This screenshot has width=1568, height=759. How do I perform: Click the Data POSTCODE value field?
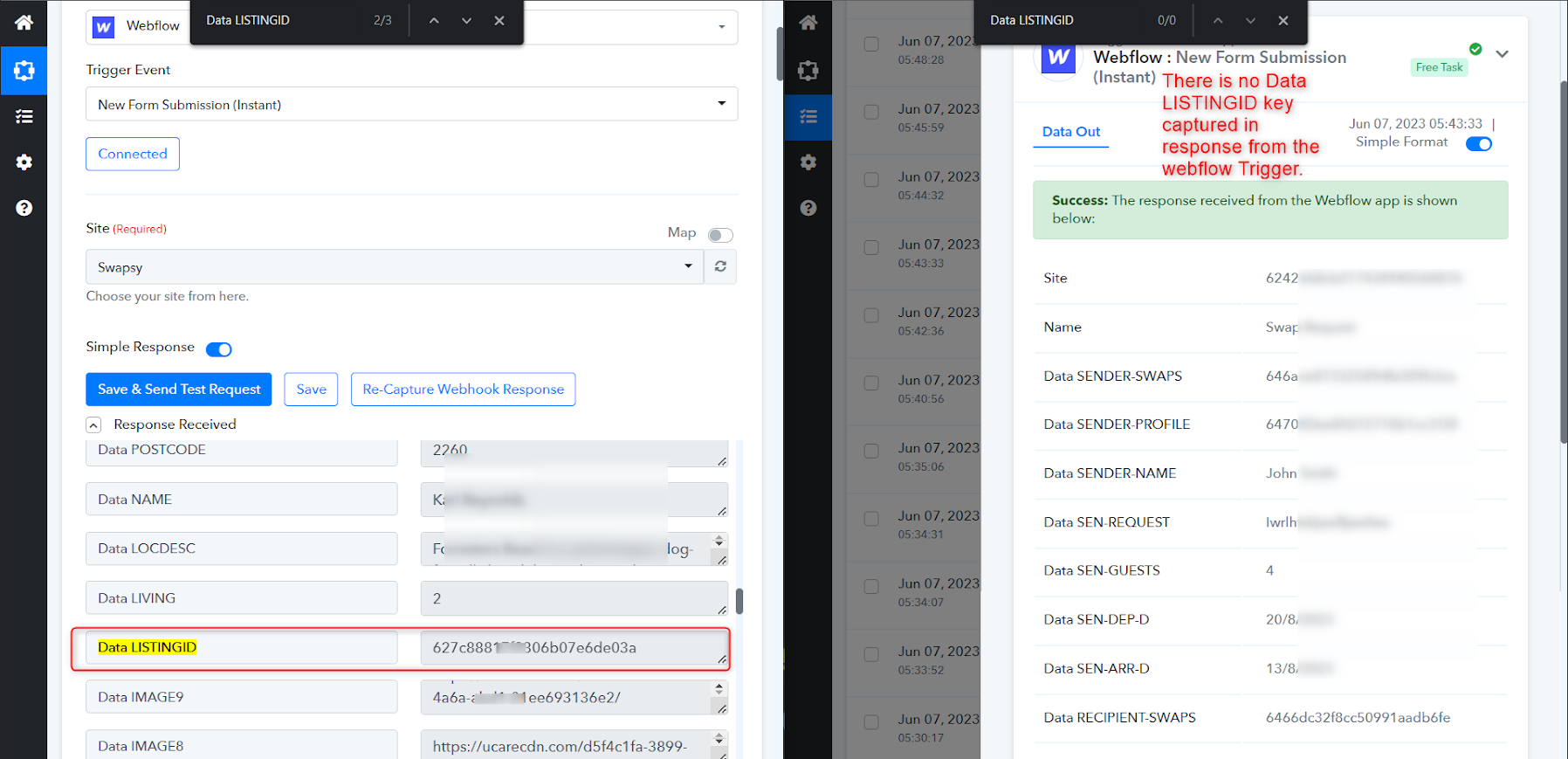[x=574, y=452]
